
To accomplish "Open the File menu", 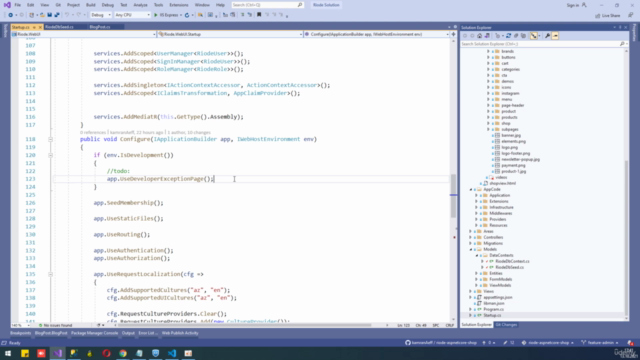I will 18,5.
